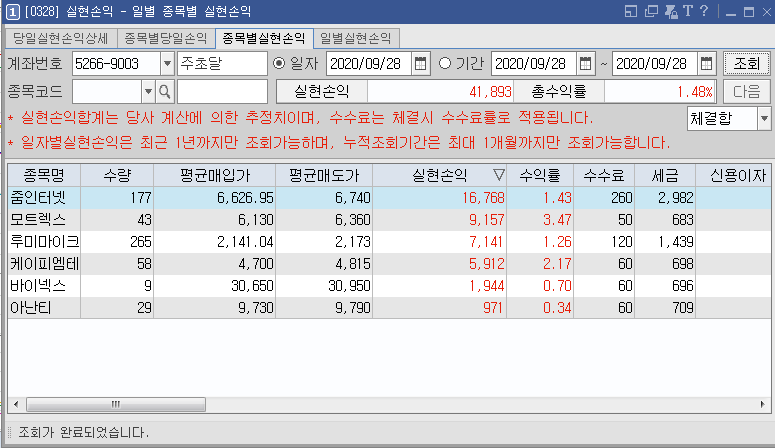Select the 바이넥스 row
775x448 pixels.
pos(389,286)
